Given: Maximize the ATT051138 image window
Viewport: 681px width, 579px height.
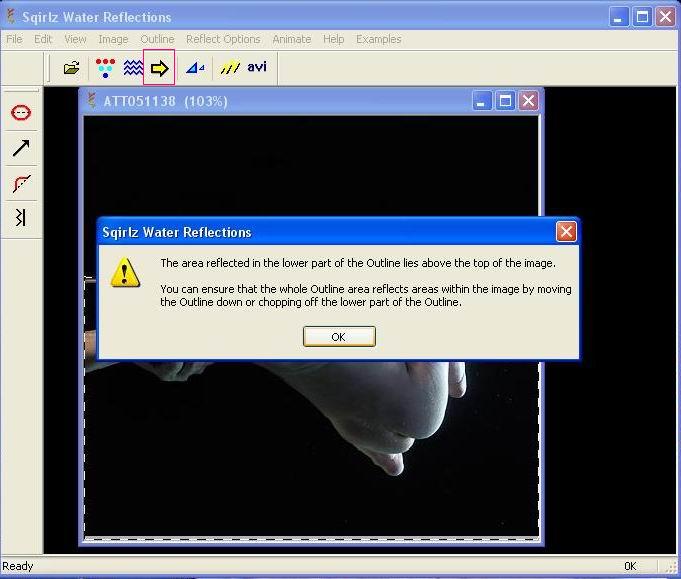Looking at the screenshot, I should [505, 101].
